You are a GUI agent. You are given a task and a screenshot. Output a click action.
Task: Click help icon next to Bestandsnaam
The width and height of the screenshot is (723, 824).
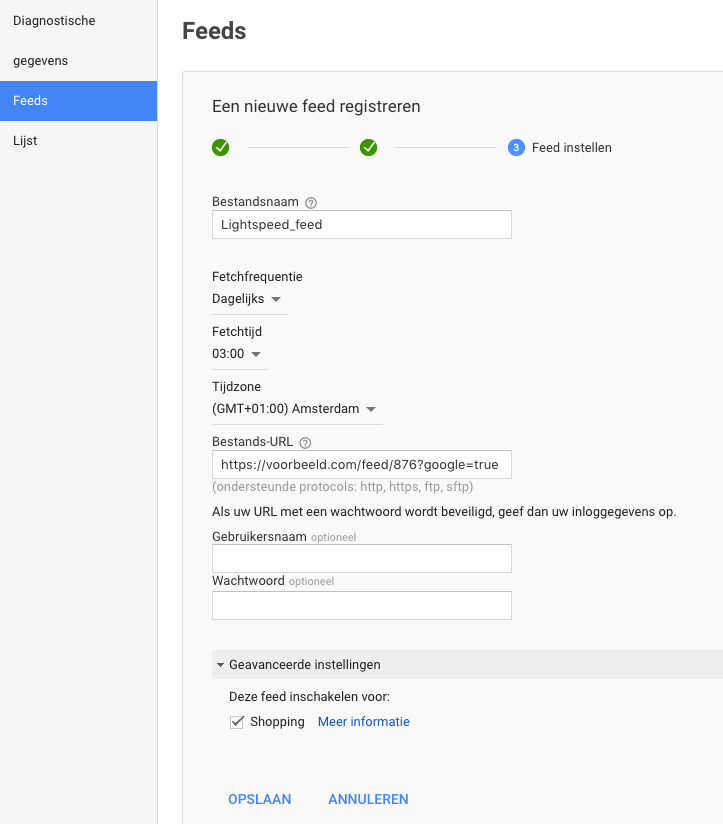click(310, 203)
